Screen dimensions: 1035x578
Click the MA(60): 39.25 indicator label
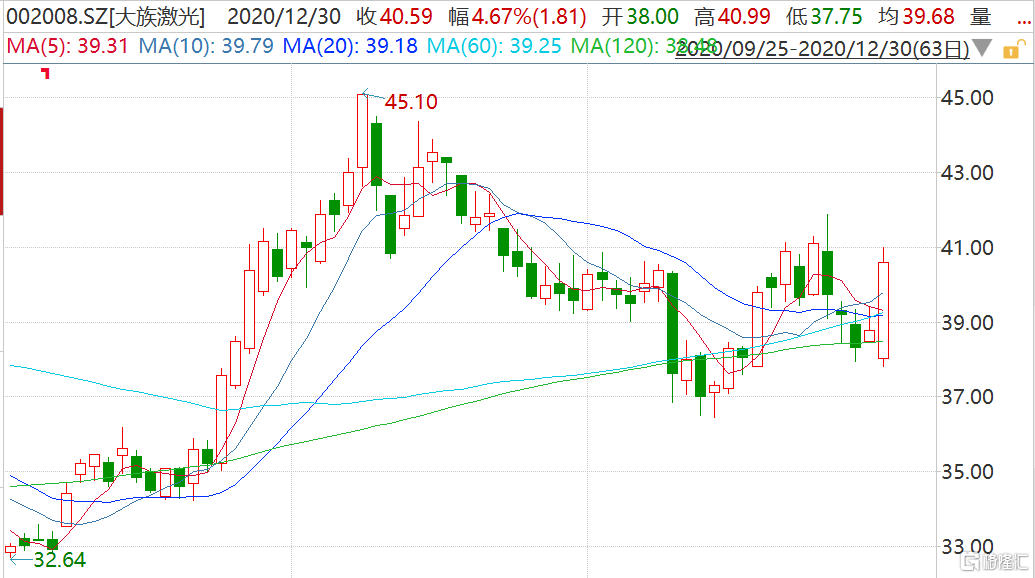[494, 46]
